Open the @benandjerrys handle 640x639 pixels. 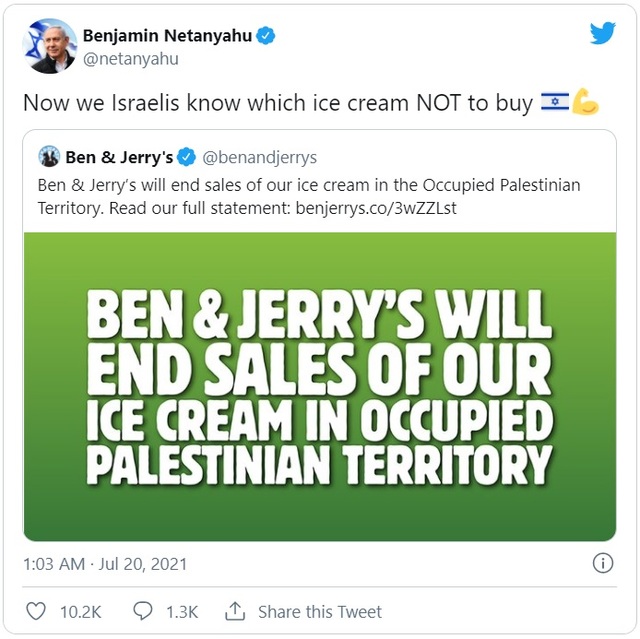pos(260,157)
